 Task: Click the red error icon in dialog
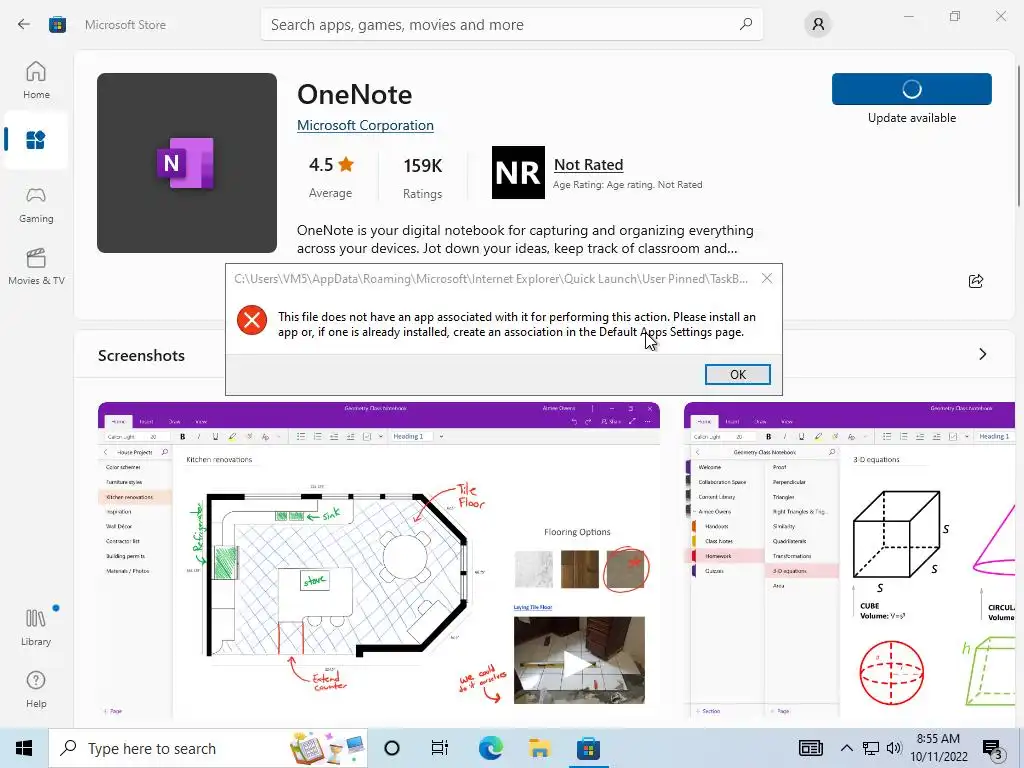(x=252, y=320)
